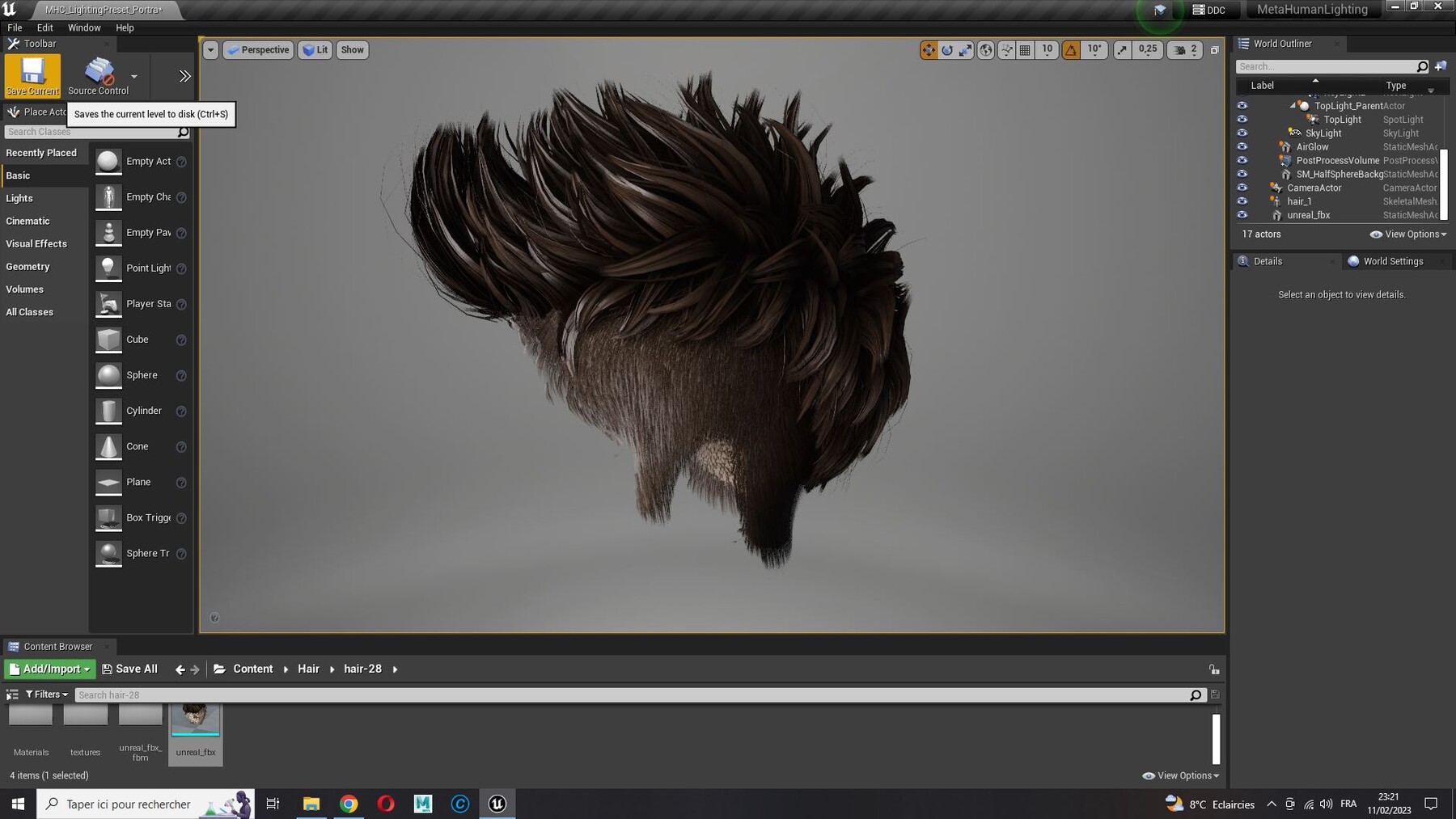Toggle the sources panel in Content Browser
This screenshot has width=1456, height=819.
point(12,694)
